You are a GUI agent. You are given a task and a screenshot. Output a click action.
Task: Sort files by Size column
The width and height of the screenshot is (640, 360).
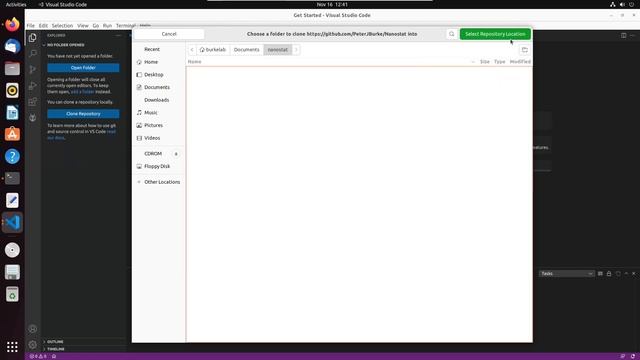point(484,62)
